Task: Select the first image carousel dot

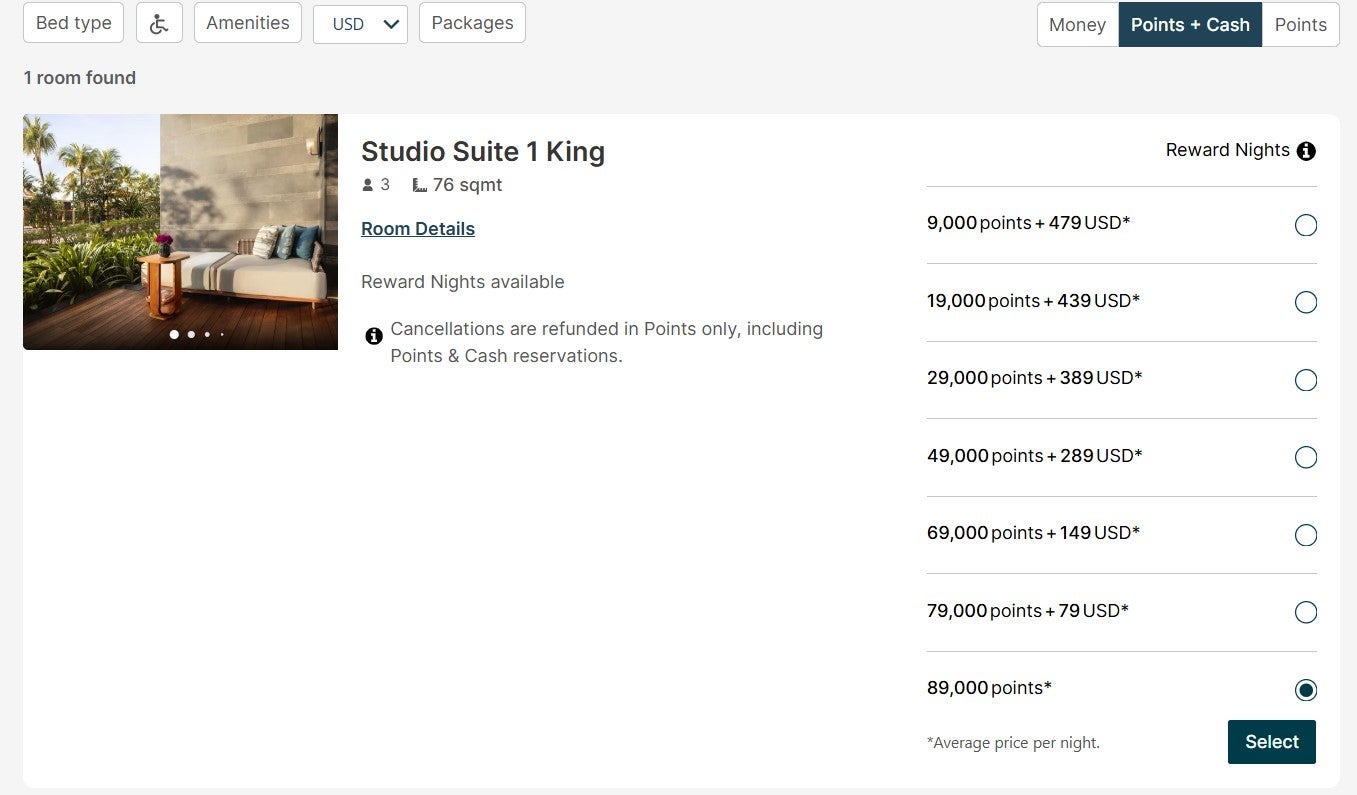Action: (x=174, y=334)
